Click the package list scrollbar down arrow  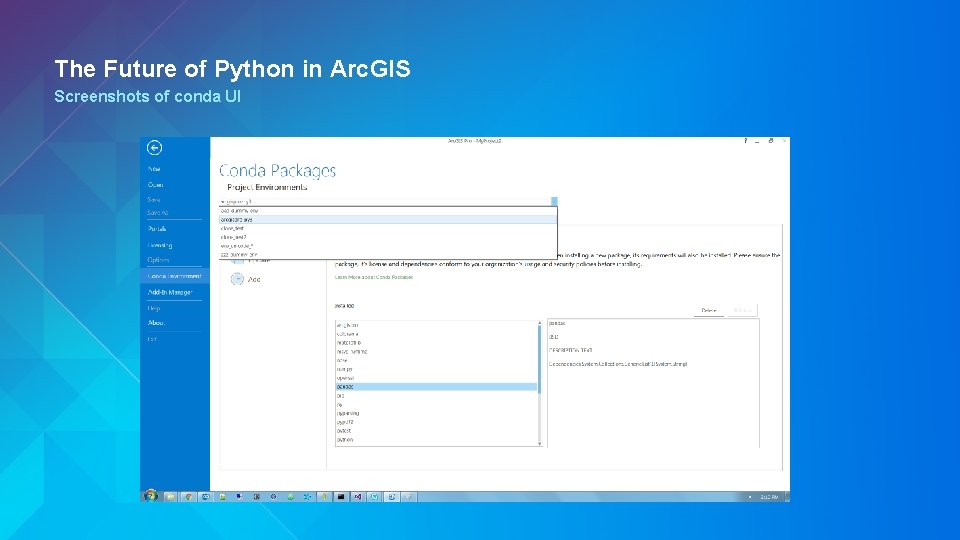(539, 443)
